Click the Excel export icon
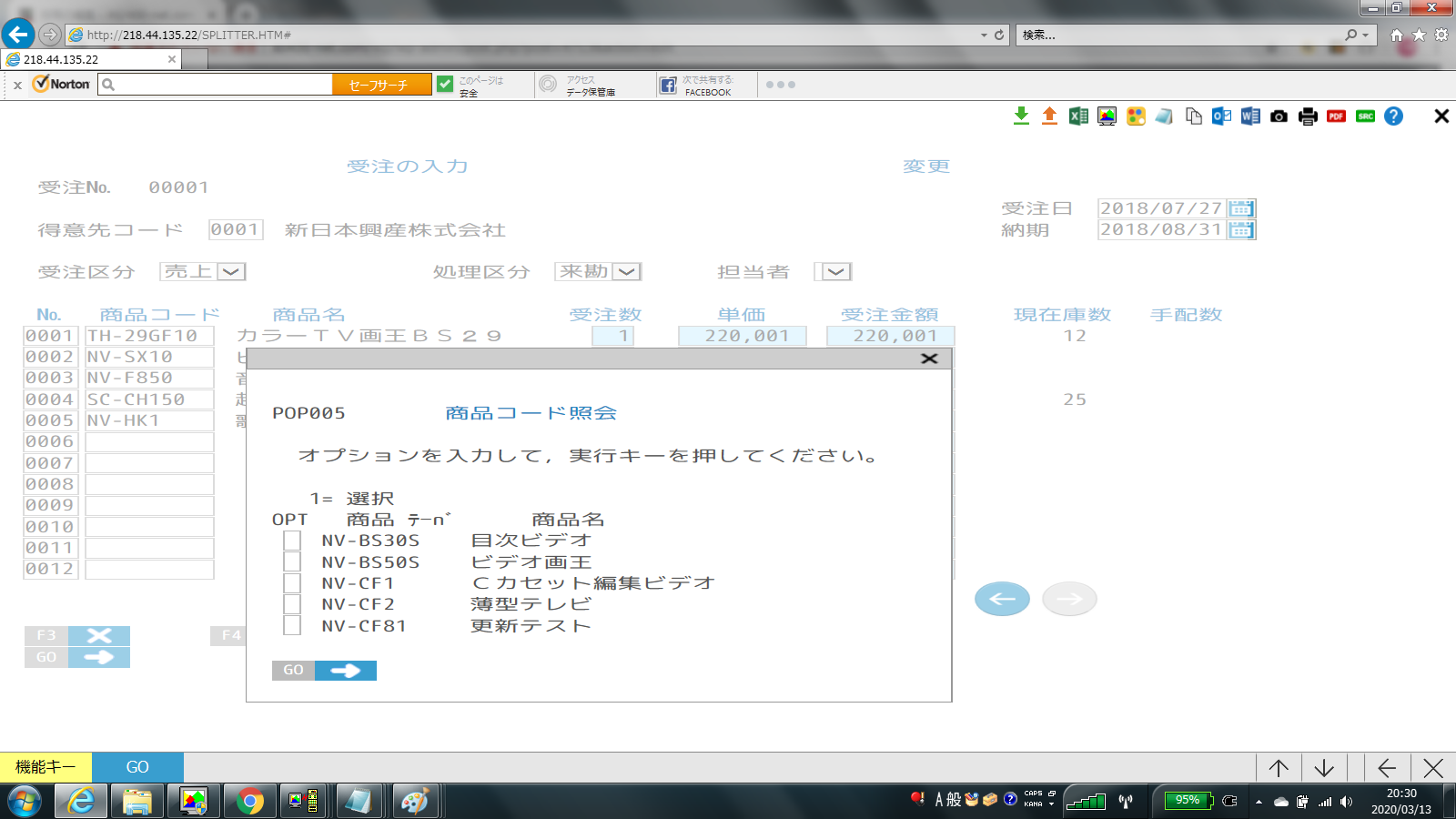Screen dimensions: 1456x819 point(1078,116)
